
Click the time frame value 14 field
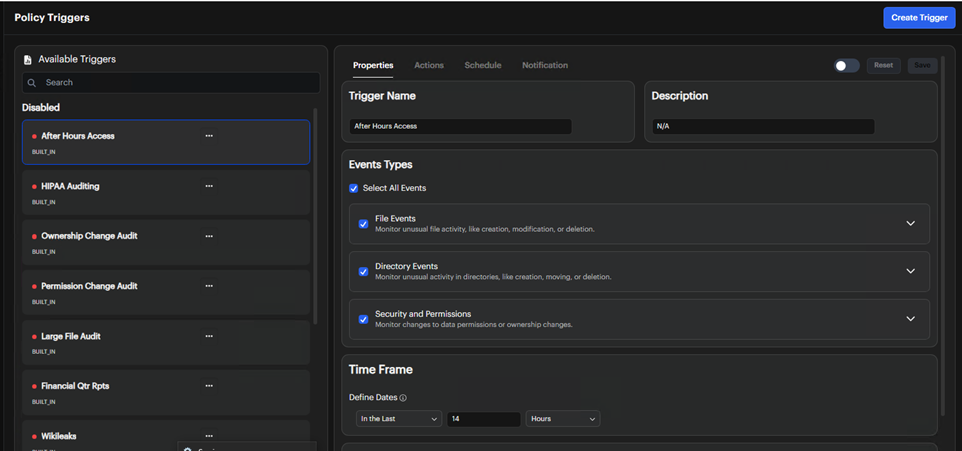pyautogui.click(x=483, y=419)
